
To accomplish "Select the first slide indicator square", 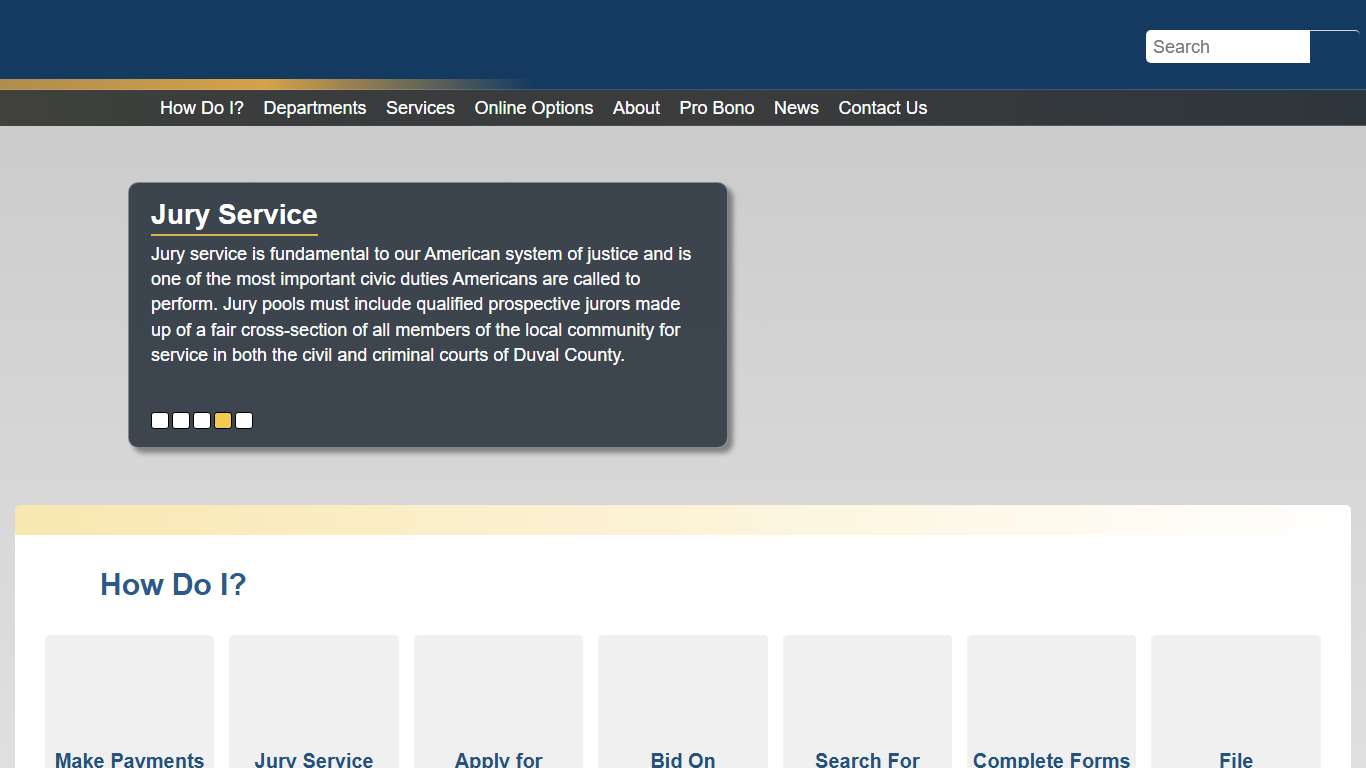I will [x=160, y=421].
